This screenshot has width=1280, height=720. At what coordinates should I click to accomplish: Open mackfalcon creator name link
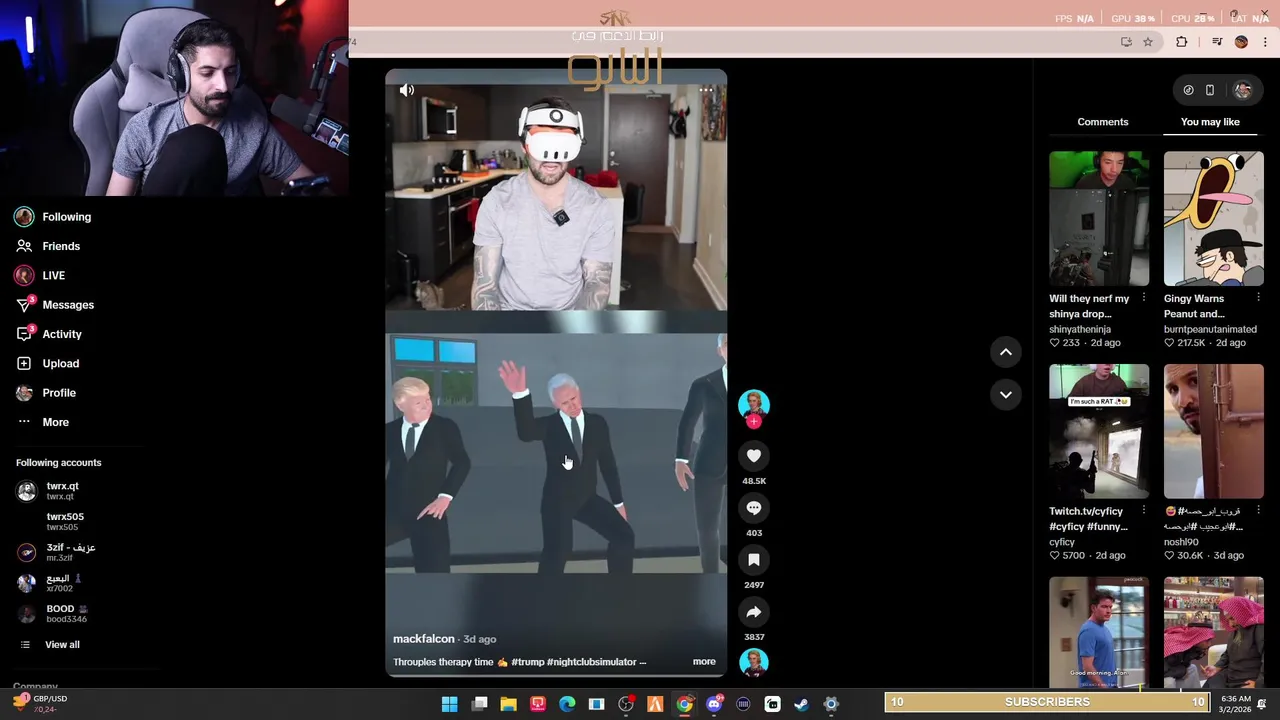coord(424,639)
